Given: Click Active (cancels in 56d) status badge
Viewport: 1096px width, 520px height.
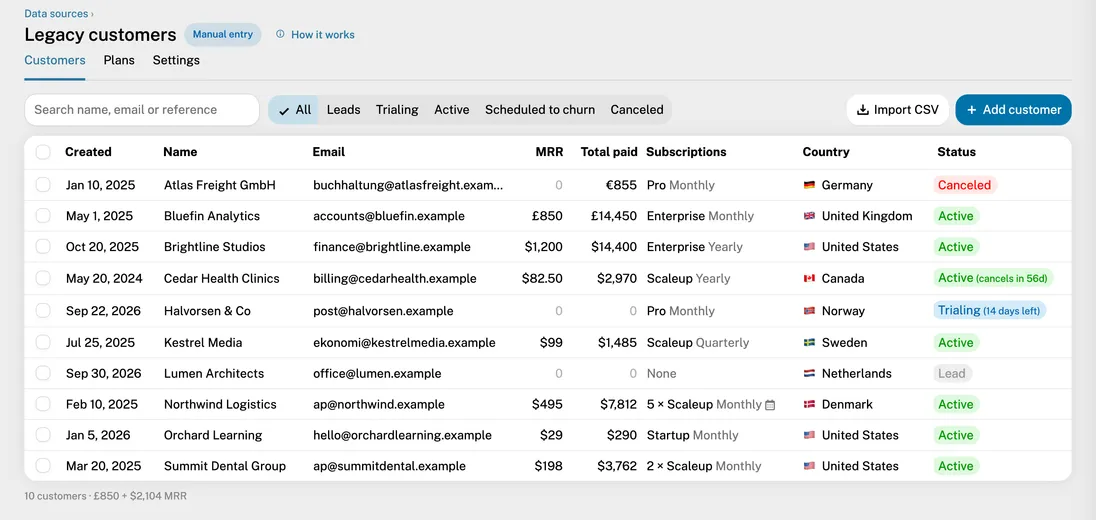Looking at the screenshot, I should [x=993, y=277].
